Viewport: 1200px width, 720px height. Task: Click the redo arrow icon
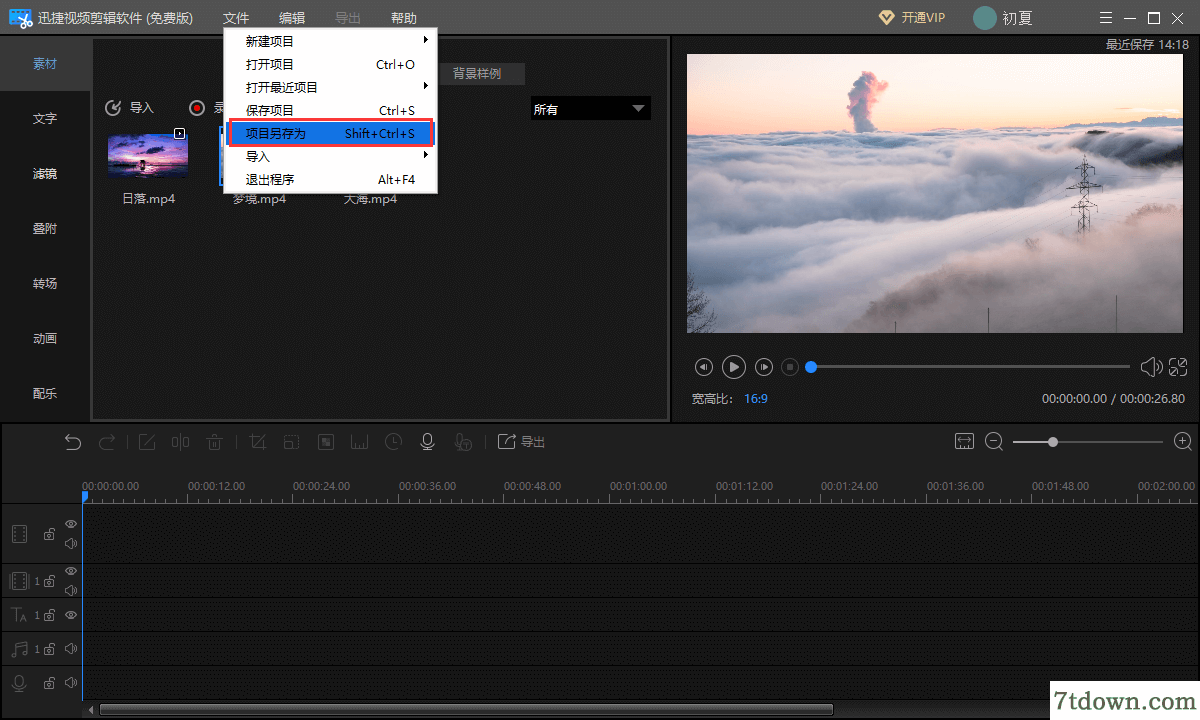click(107, 442)
